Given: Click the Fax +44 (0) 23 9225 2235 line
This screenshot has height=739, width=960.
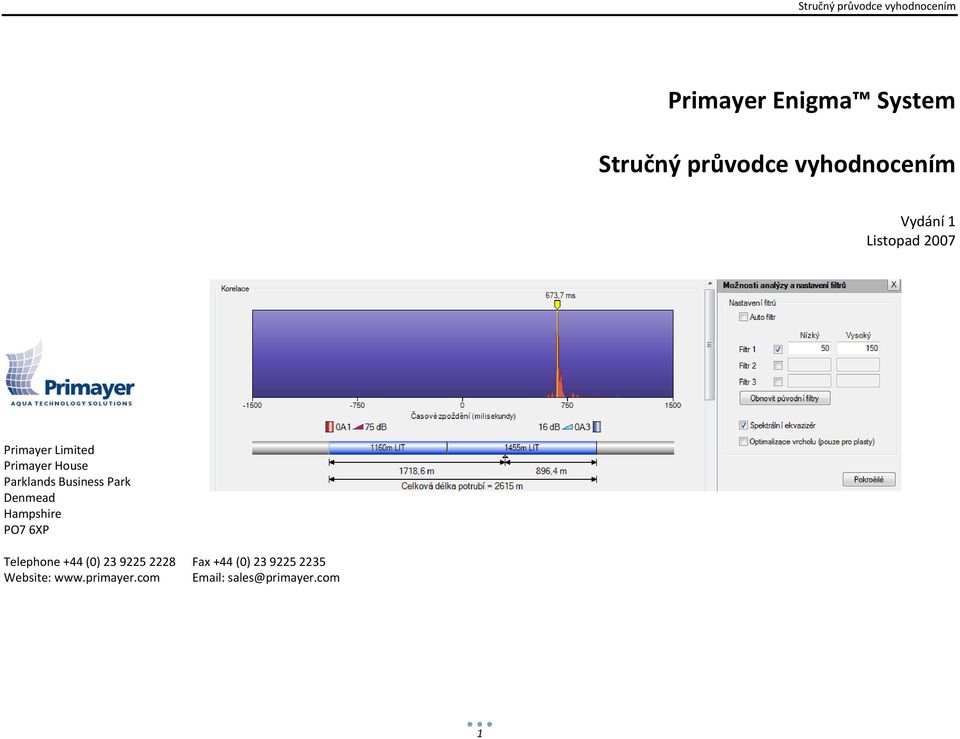Looking at the screenshot, I should coord(259,561).
